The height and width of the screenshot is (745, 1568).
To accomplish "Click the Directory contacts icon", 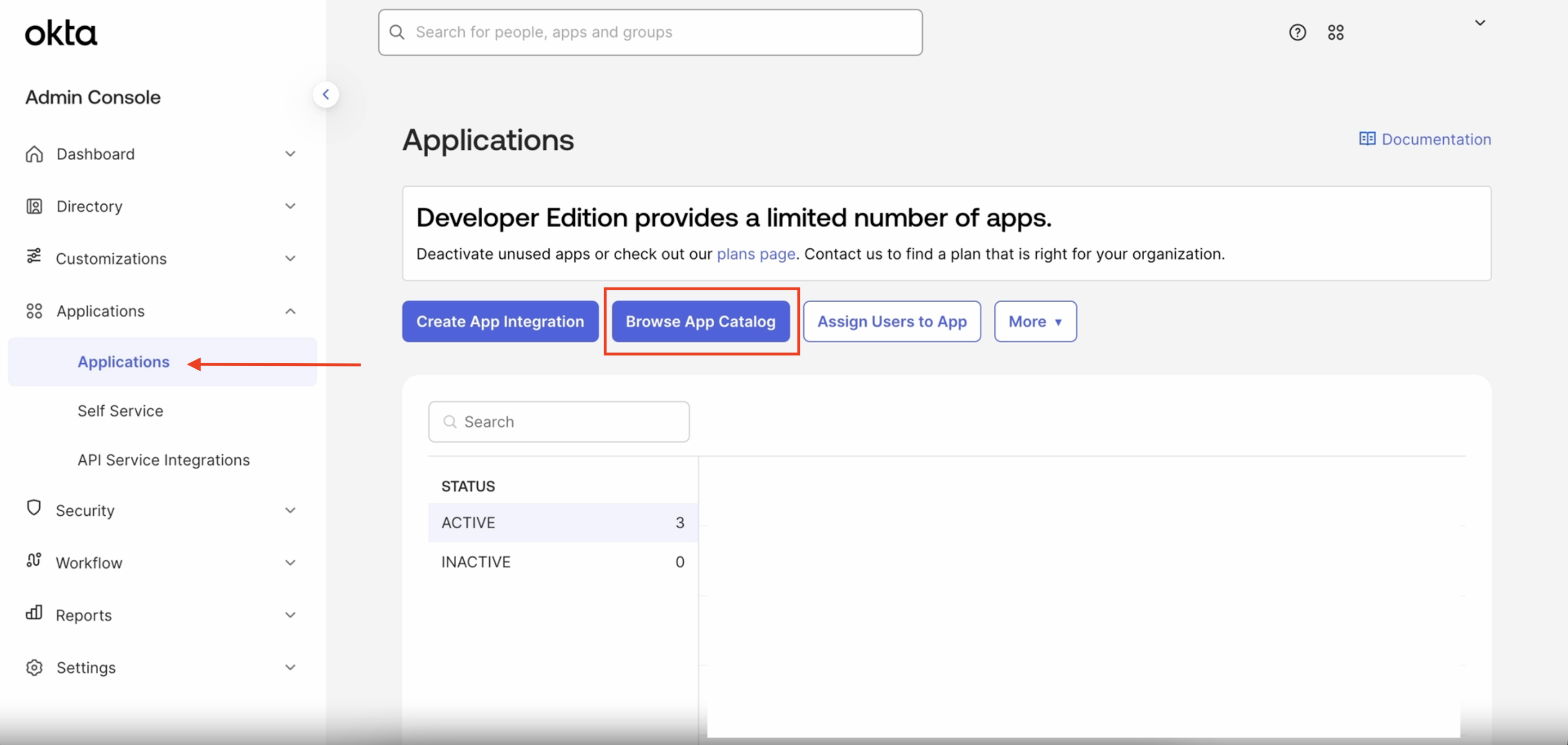I will 34,206.
